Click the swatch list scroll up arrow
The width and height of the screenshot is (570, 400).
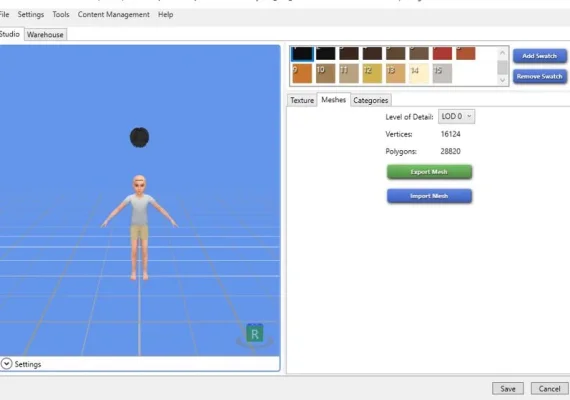[502, 53]
